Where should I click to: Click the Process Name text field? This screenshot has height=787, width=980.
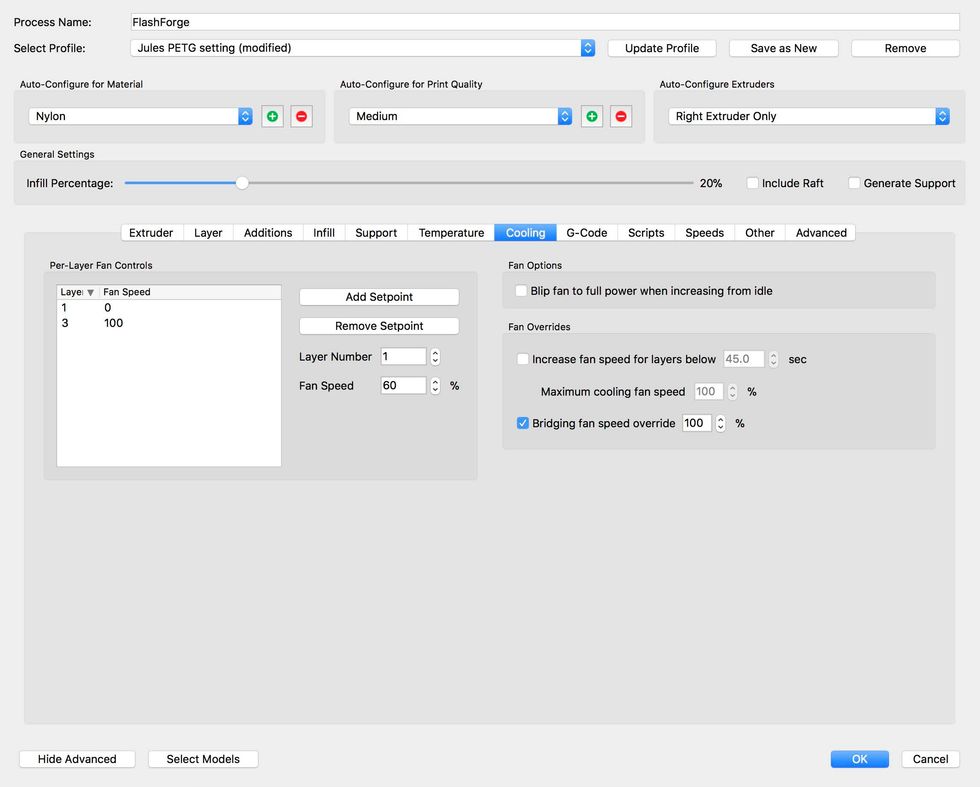(545, 22)
